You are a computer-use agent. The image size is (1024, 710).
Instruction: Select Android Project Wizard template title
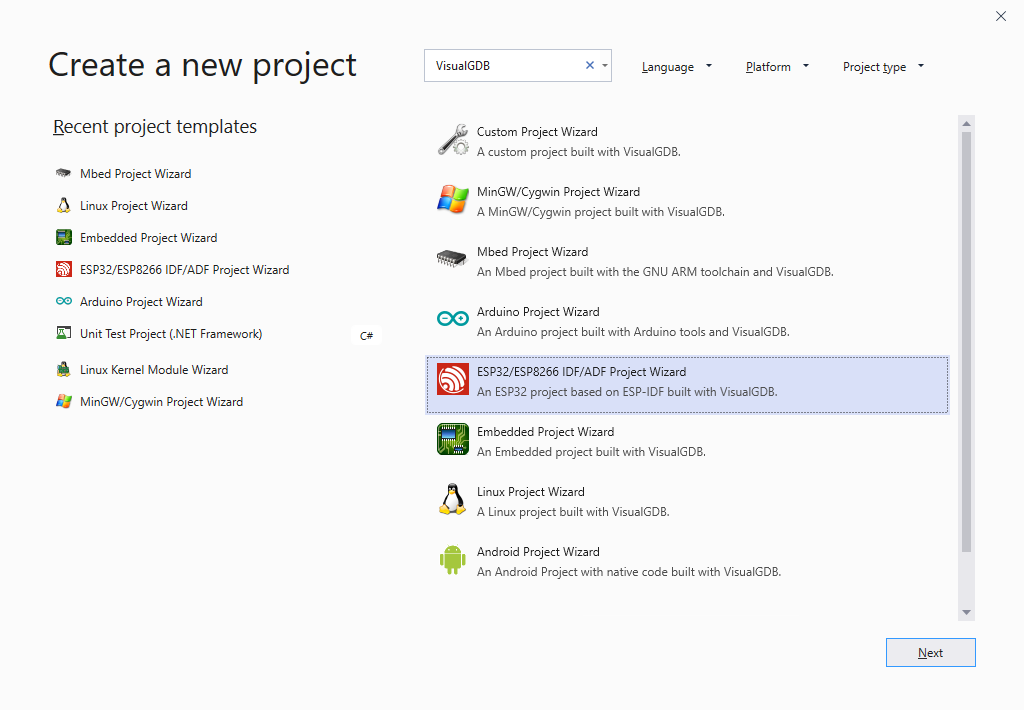point(538,552)
